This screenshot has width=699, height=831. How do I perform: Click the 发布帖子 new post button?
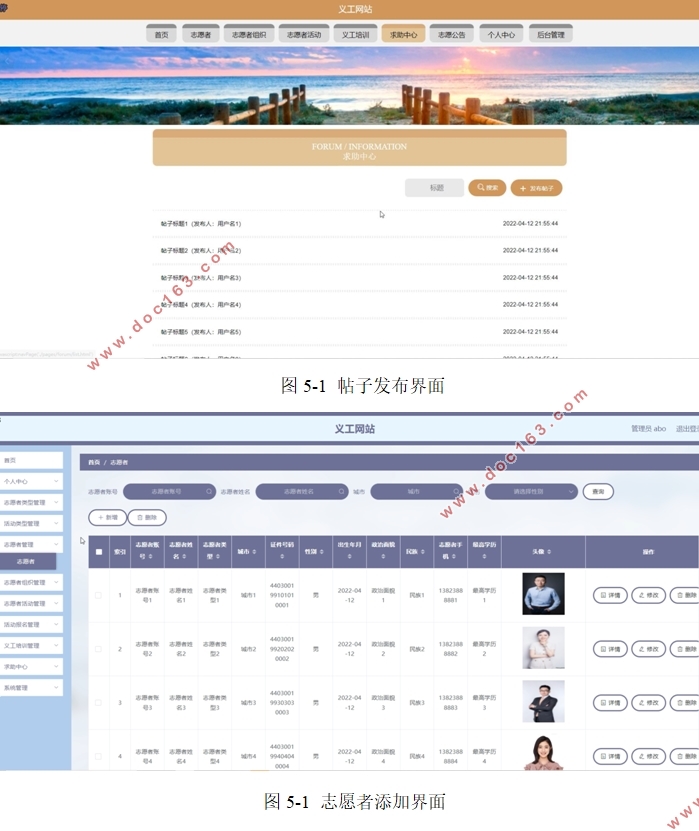pos(536,188)
